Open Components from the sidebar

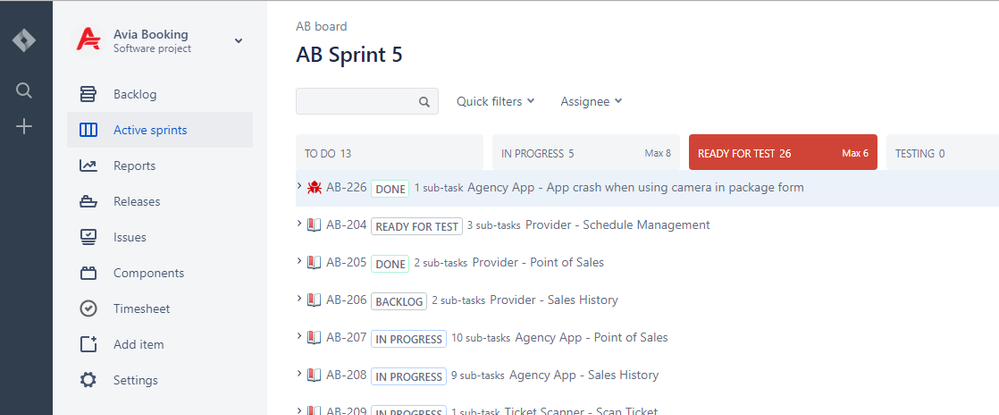pyautogui.click(x=160, y=273)
